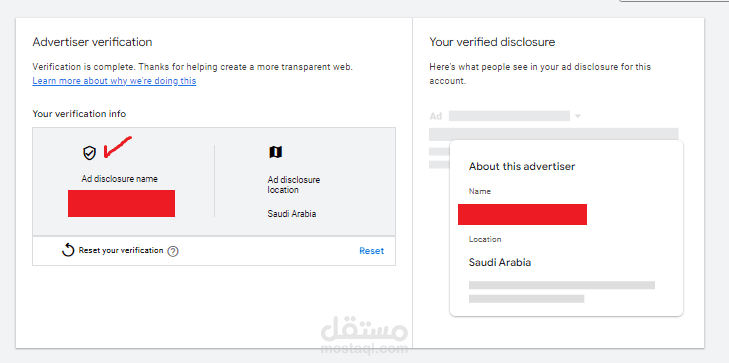Open the reset verification help icon
729x363 pixels.
click(x=173, y=251)
